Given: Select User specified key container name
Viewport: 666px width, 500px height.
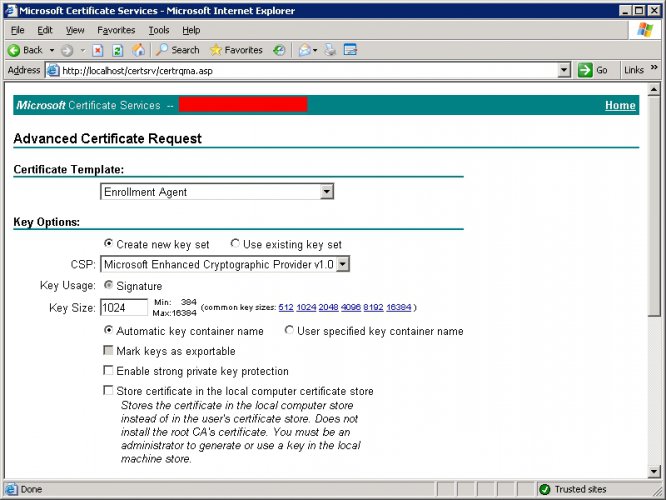Looking at the screenshot, I should point(289,330).
